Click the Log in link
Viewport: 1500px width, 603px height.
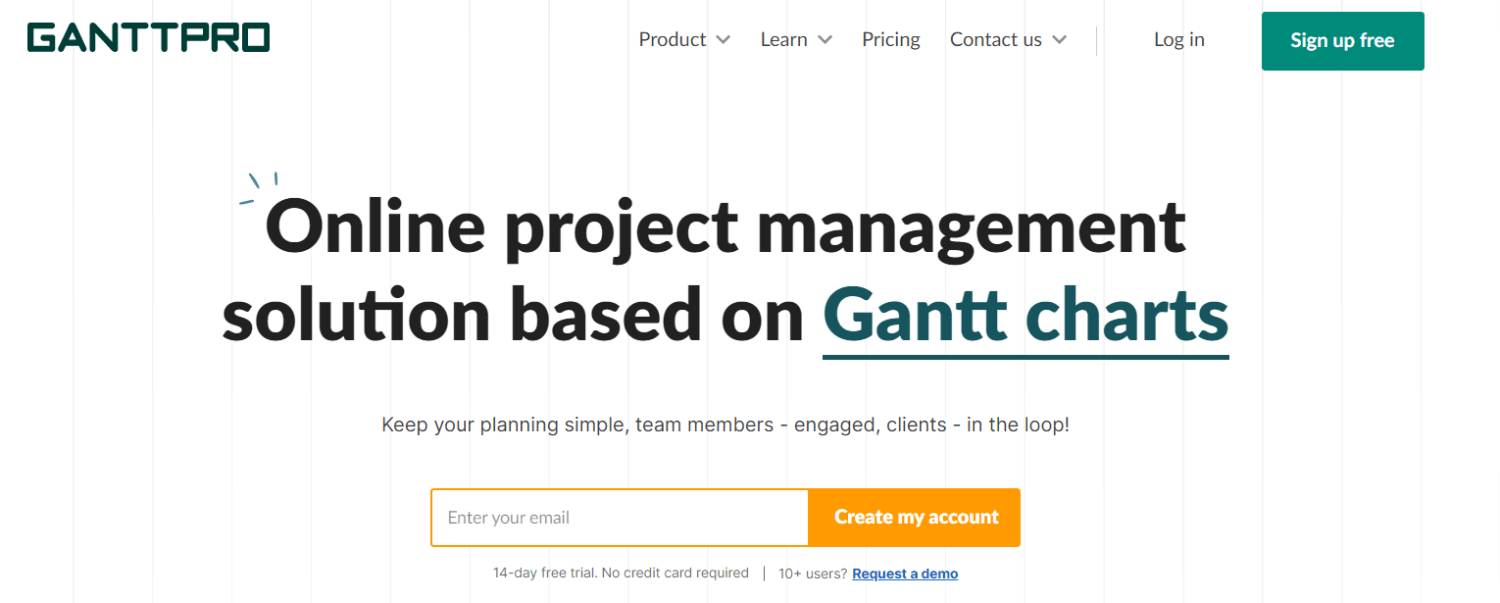coord(1179,39)
